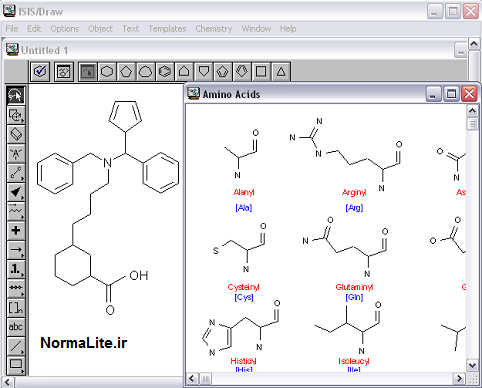Image resolution: width=482 pixels, height=388 pixels.
Task: Open the Options menu
Action: (65, 29)
